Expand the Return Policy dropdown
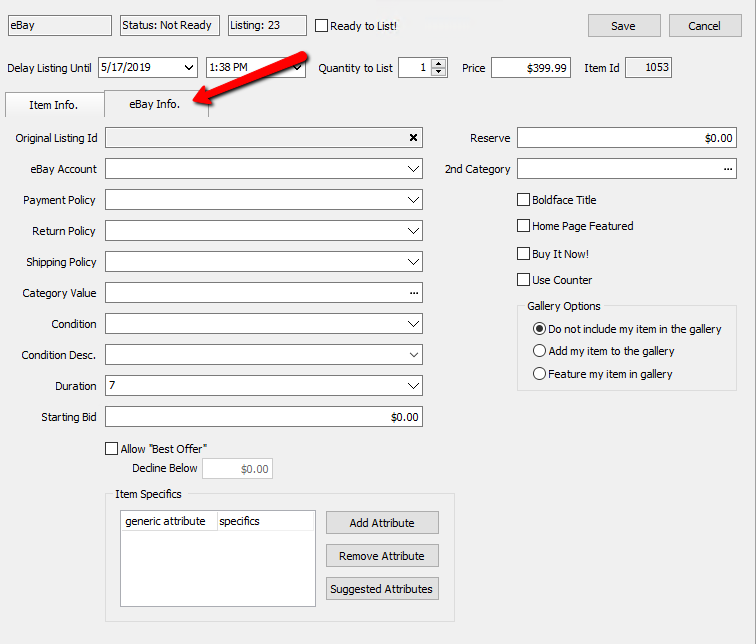The width and height of the screenshot is (756, 644). click(413, 231)
